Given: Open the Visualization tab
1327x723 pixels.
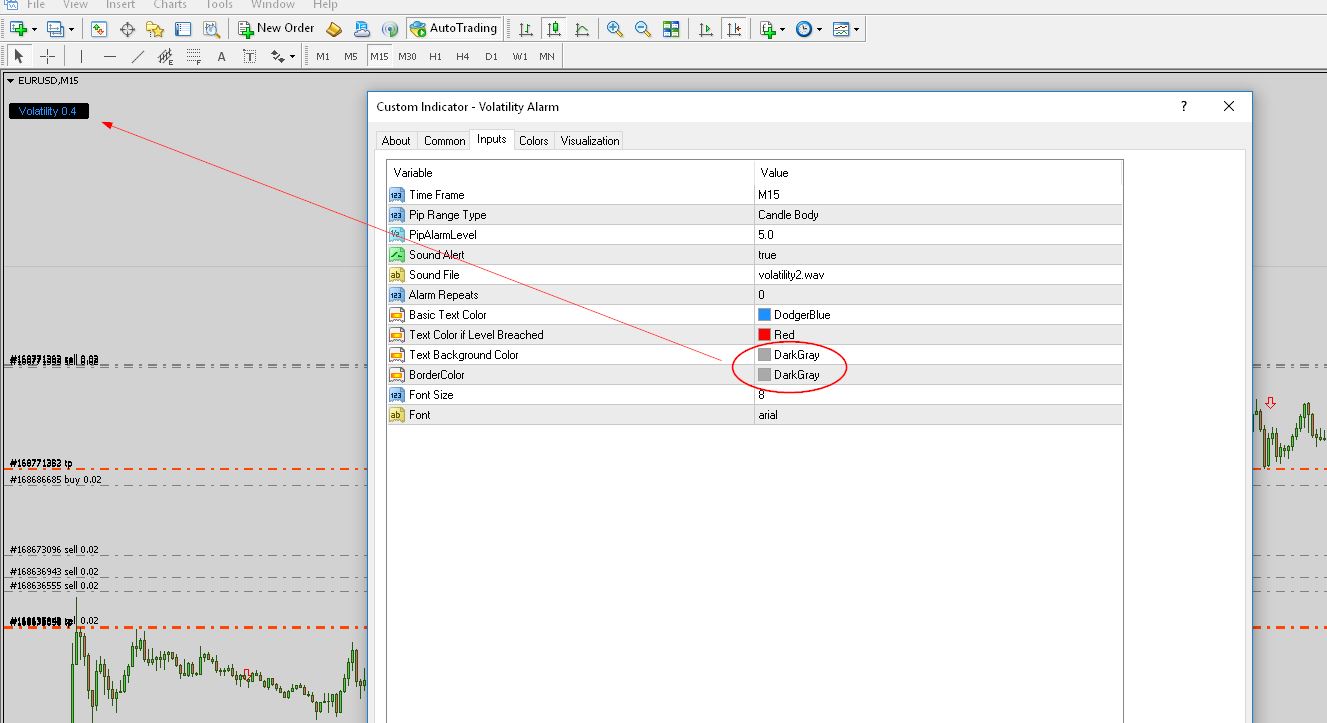Looking at the screenshot, I should 590,141.
